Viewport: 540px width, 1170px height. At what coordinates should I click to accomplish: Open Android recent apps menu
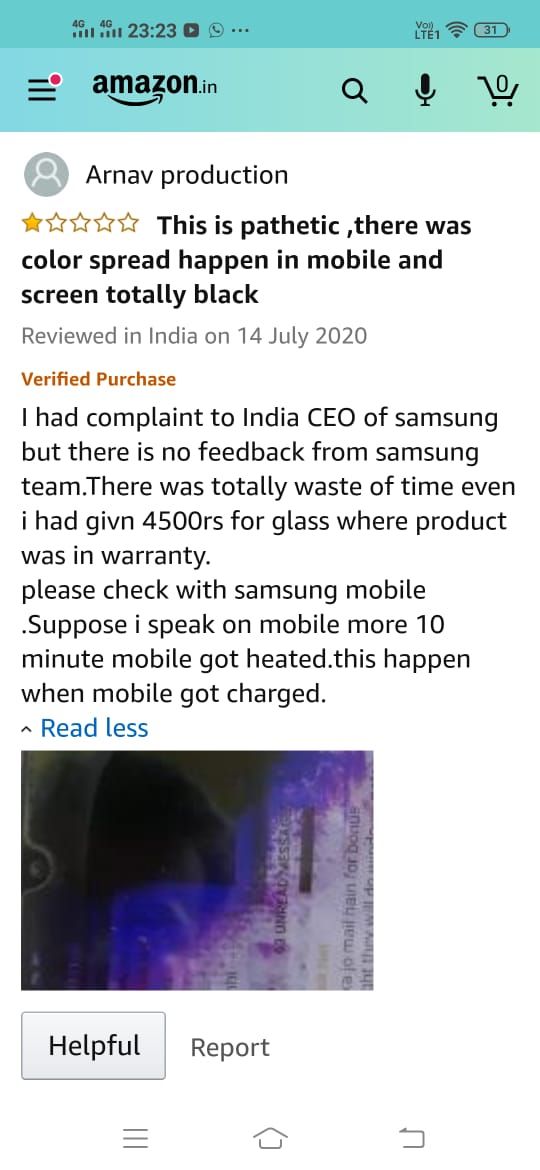(136, 1138)
